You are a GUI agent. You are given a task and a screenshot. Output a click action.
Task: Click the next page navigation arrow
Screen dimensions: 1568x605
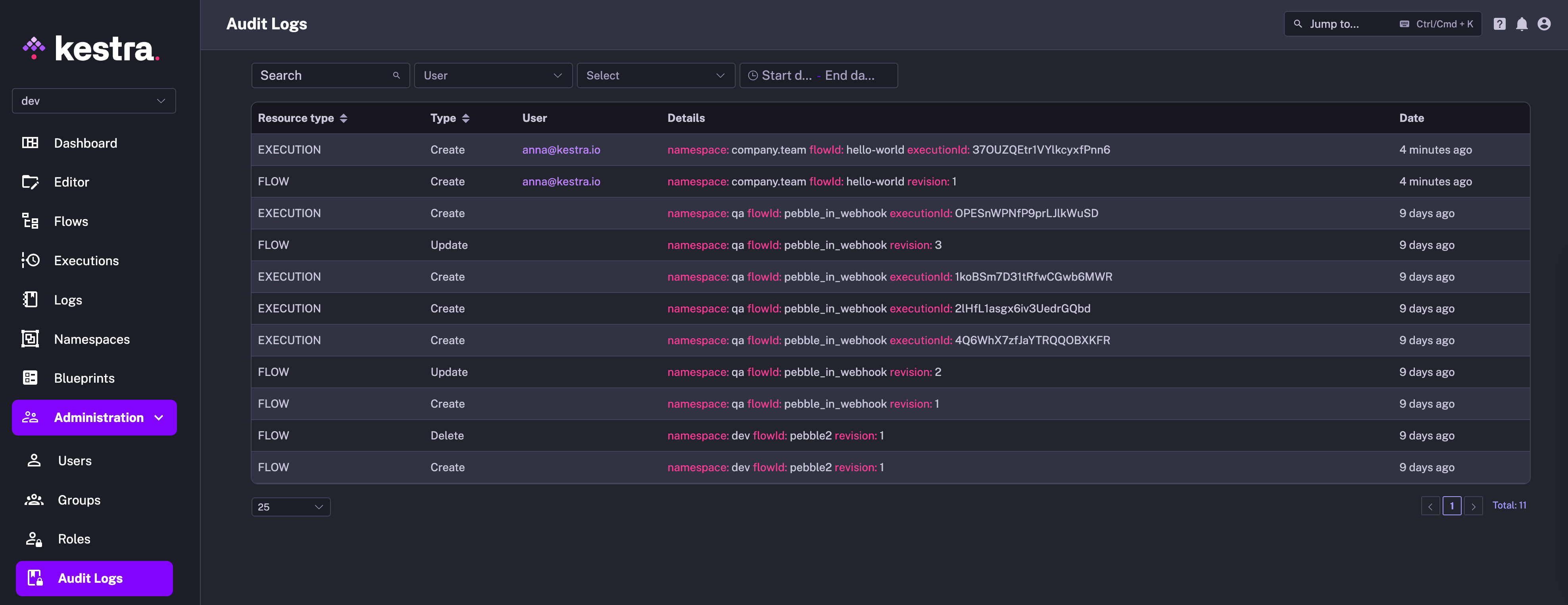pyautogui.click(x=1473, y=504)
